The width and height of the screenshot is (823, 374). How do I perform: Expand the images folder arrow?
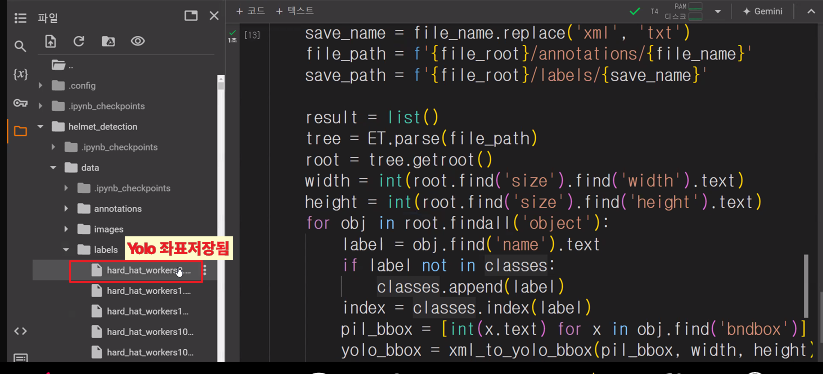66,229
